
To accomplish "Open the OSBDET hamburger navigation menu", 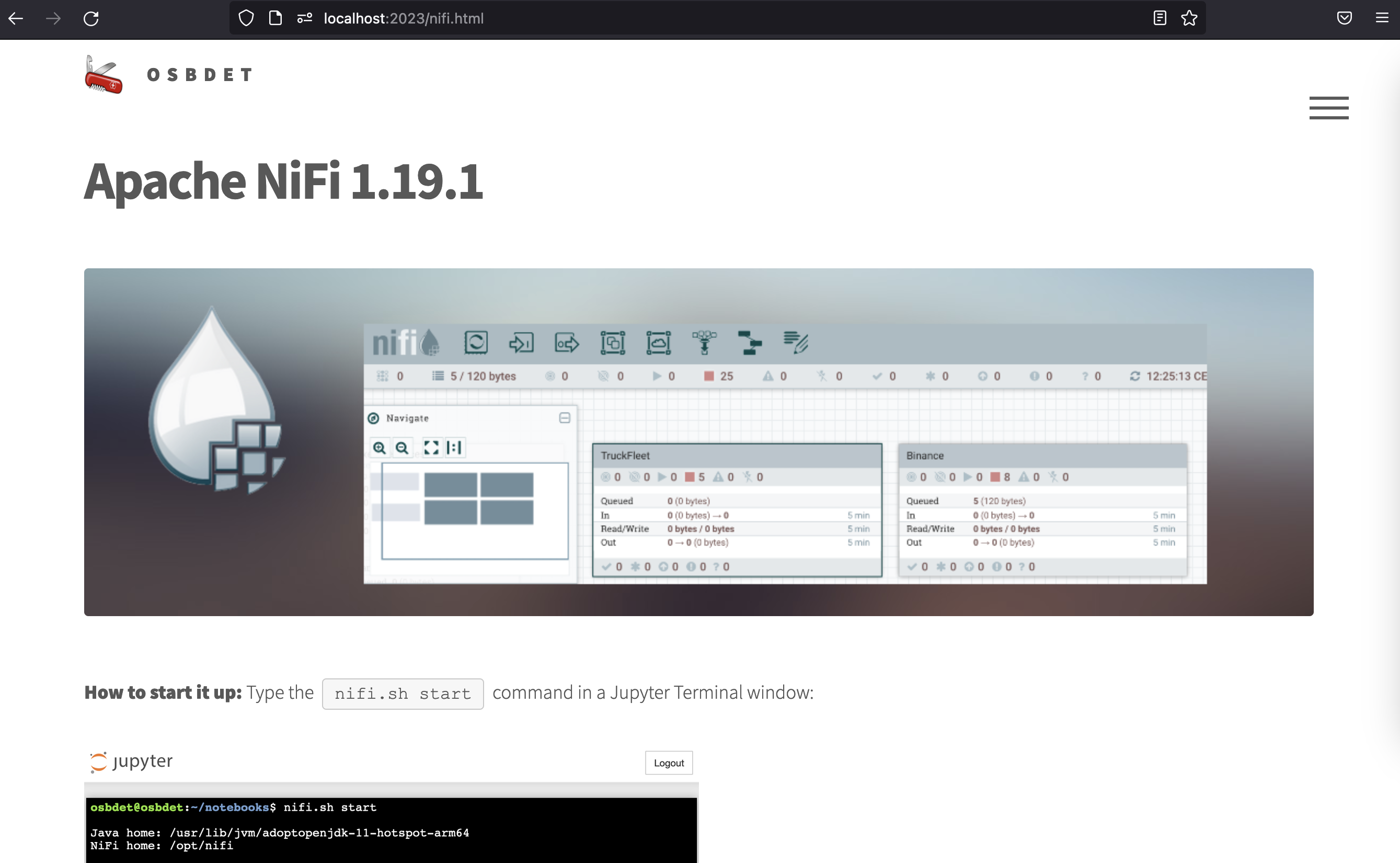I will pyautogui.click(x=1329, y=108).
